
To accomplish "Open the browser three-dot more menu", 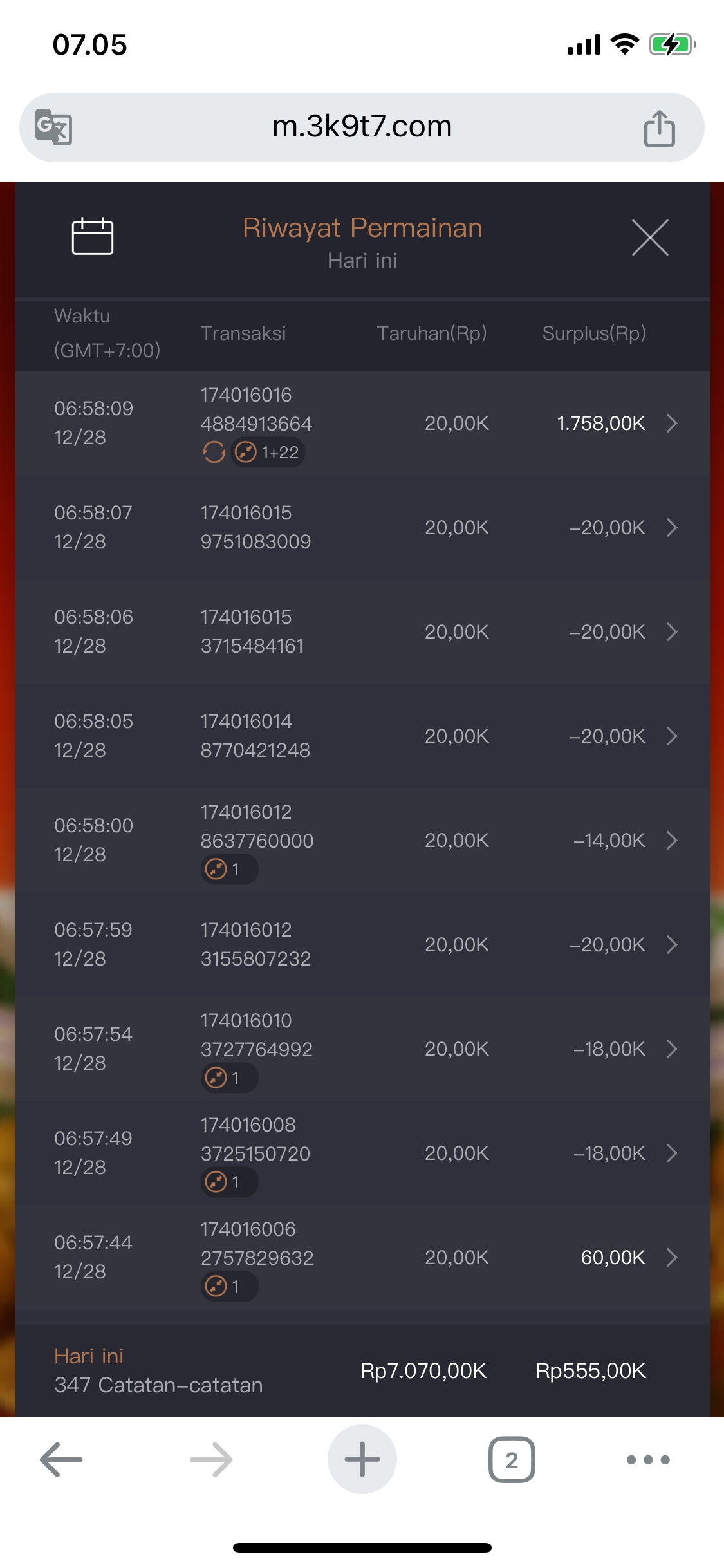I will [648, 1459].
